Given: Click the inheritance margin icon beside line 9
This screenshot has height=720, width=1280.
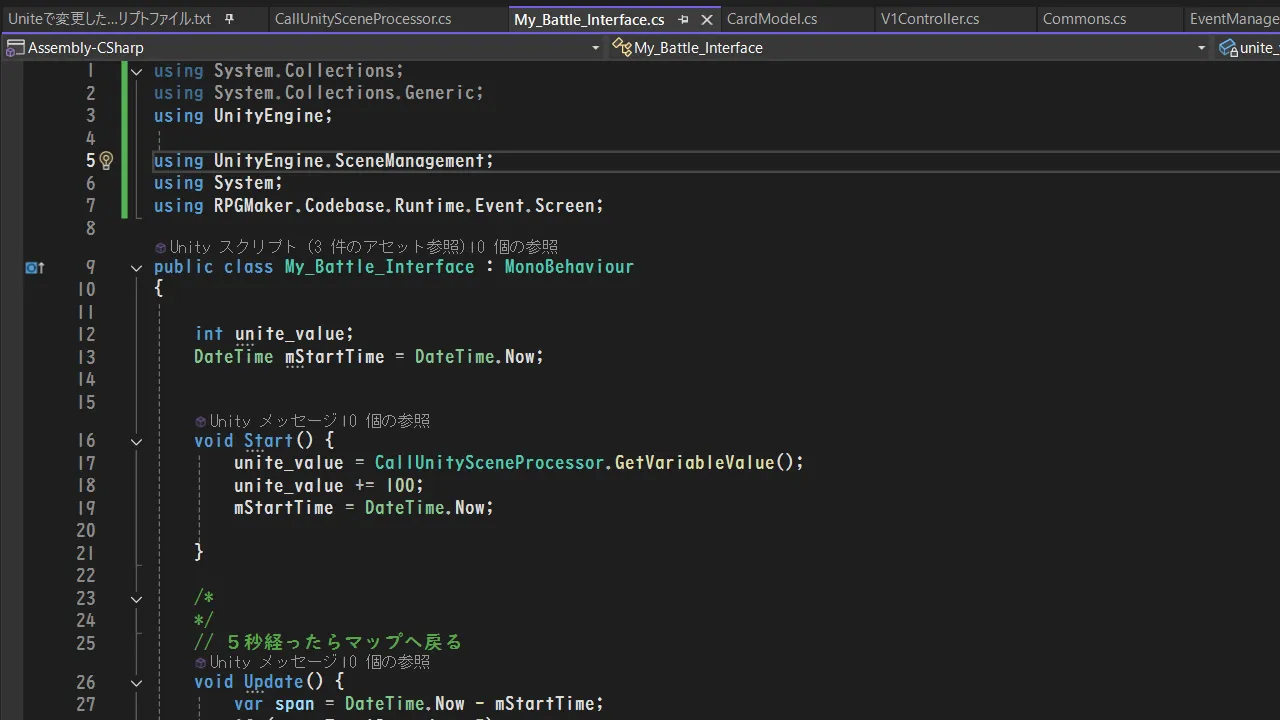Looking at the screenshot, I should 35,267.
